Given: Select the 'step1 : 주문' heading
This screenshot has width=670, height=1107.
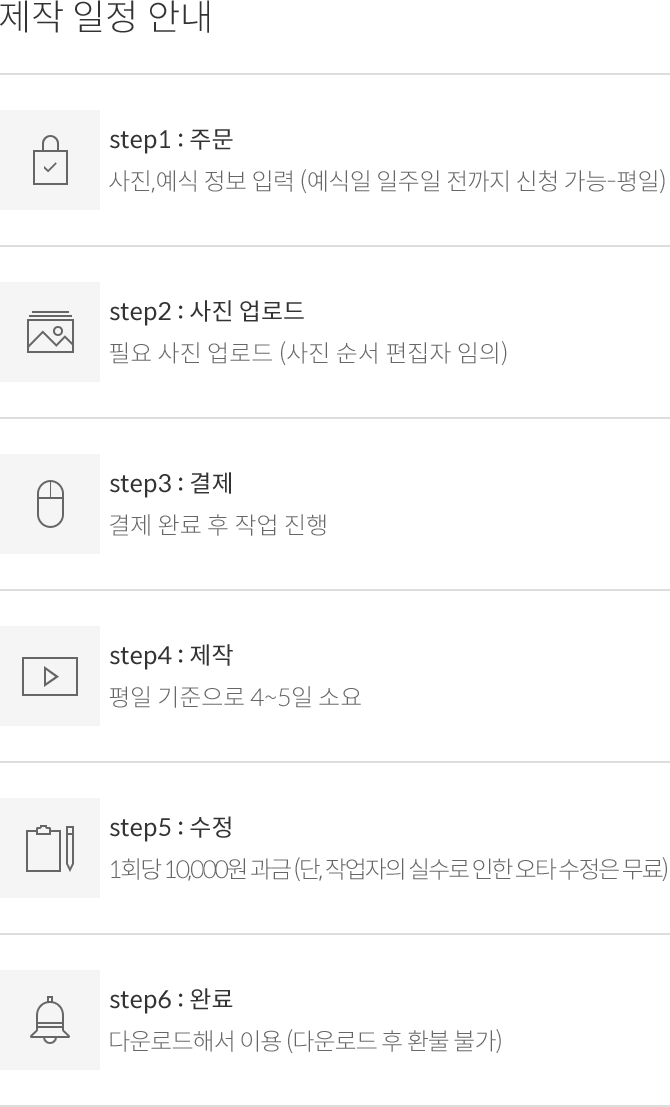Looking at the screenshot, I should pos(171,140).
